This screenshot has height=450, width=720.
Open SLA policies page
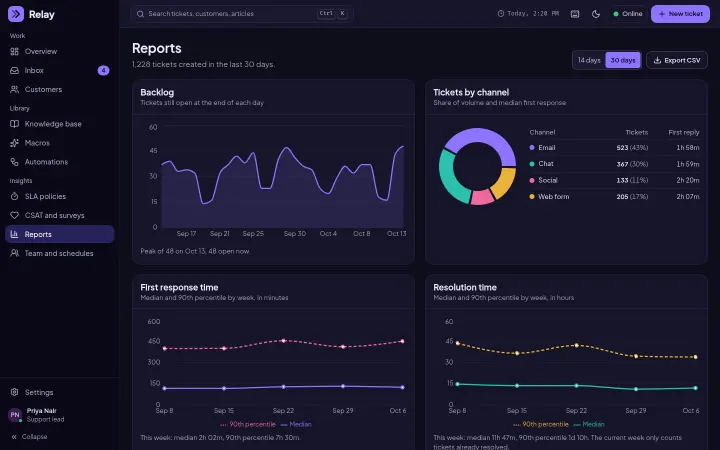coord(60,197)
